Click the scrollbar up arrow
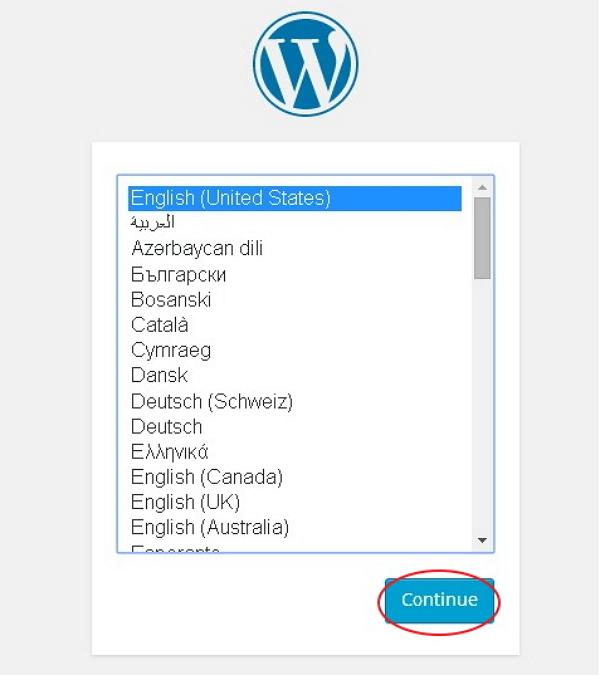This screenshot has height=675, width=600. click(x=482, y=188)
